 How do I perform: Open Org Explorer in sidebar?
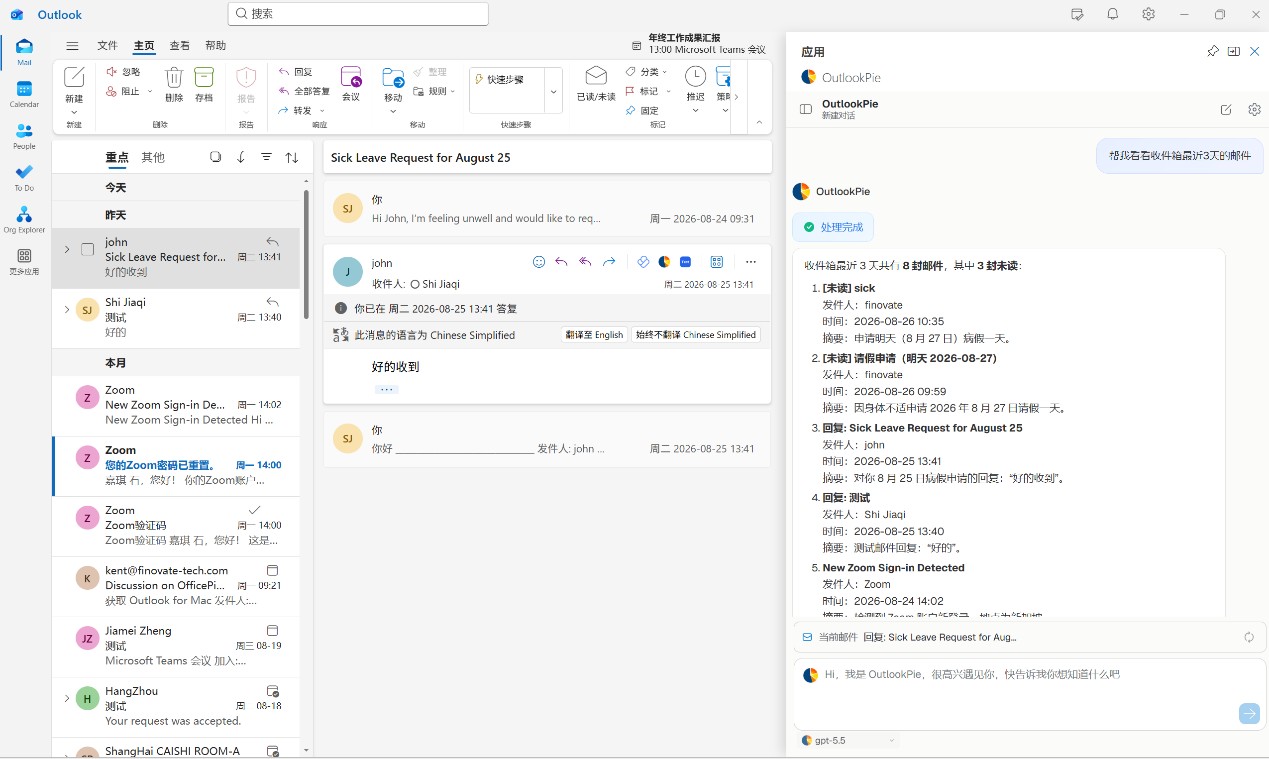tap(24, 220)
